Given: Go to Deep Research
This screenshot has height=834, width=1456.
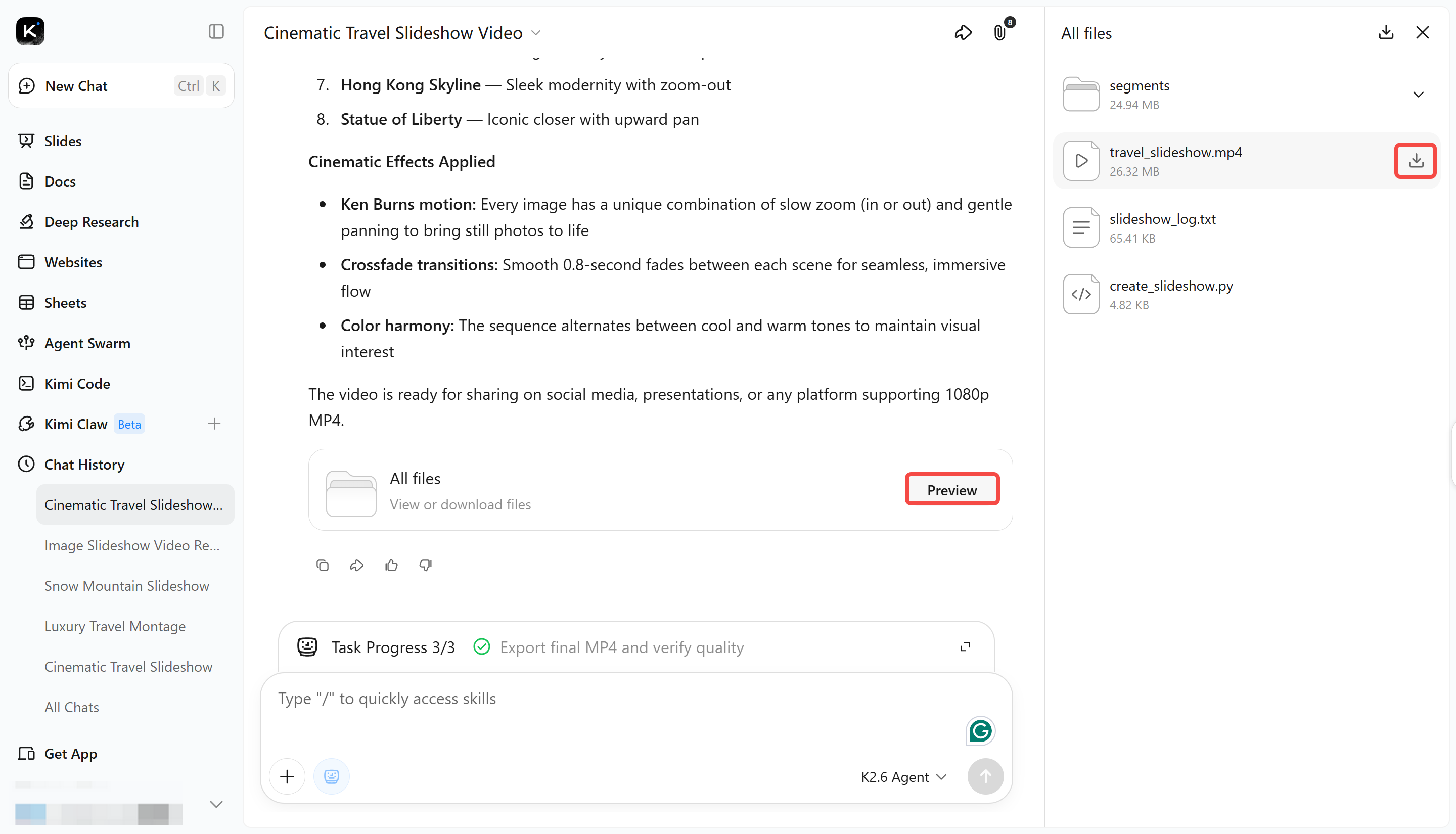Looking at the screenshot, I should pyautogui.click(x=92, y=222).
